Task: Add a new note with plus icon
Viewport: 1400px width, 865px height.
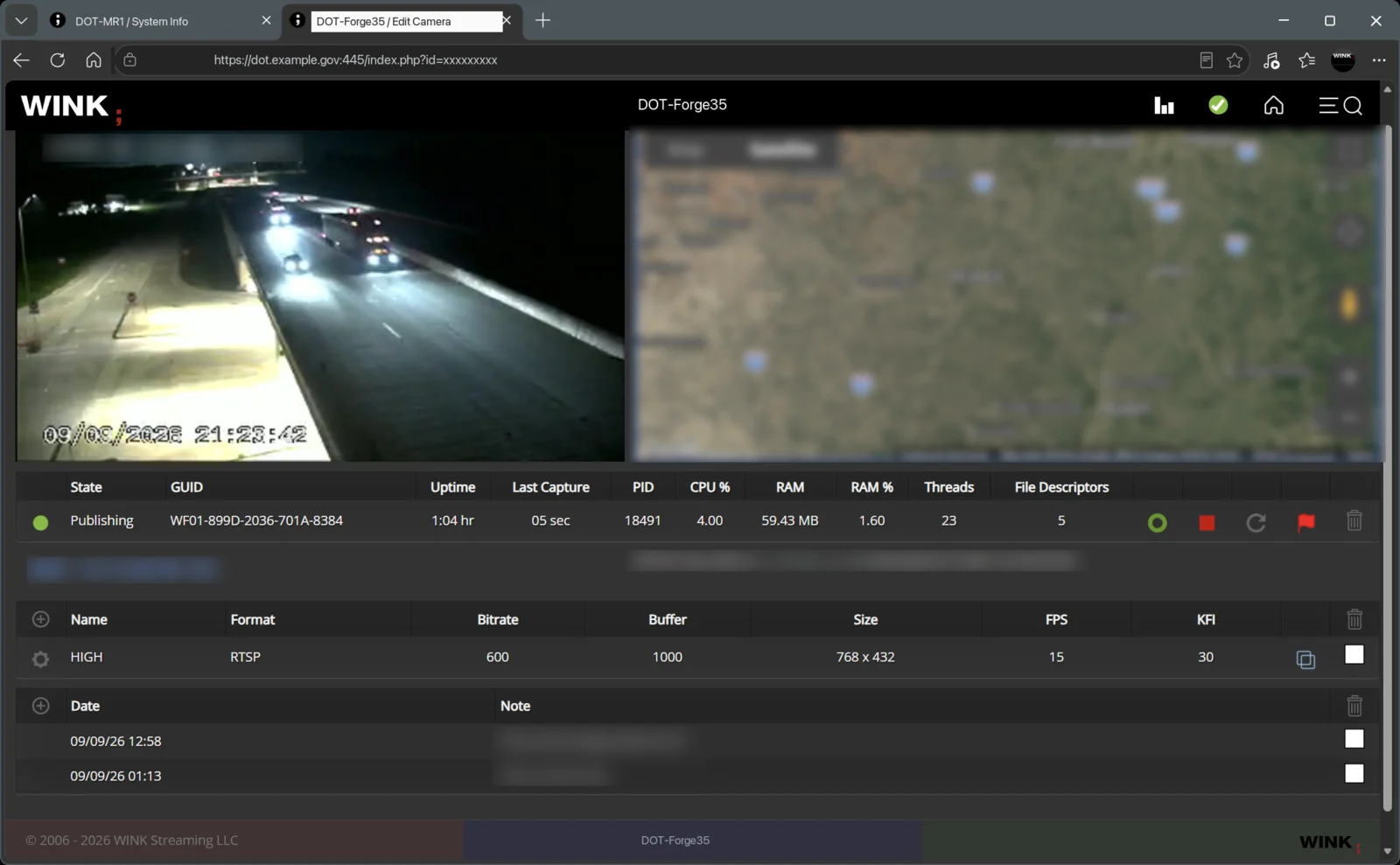Action: click(40, 706)
